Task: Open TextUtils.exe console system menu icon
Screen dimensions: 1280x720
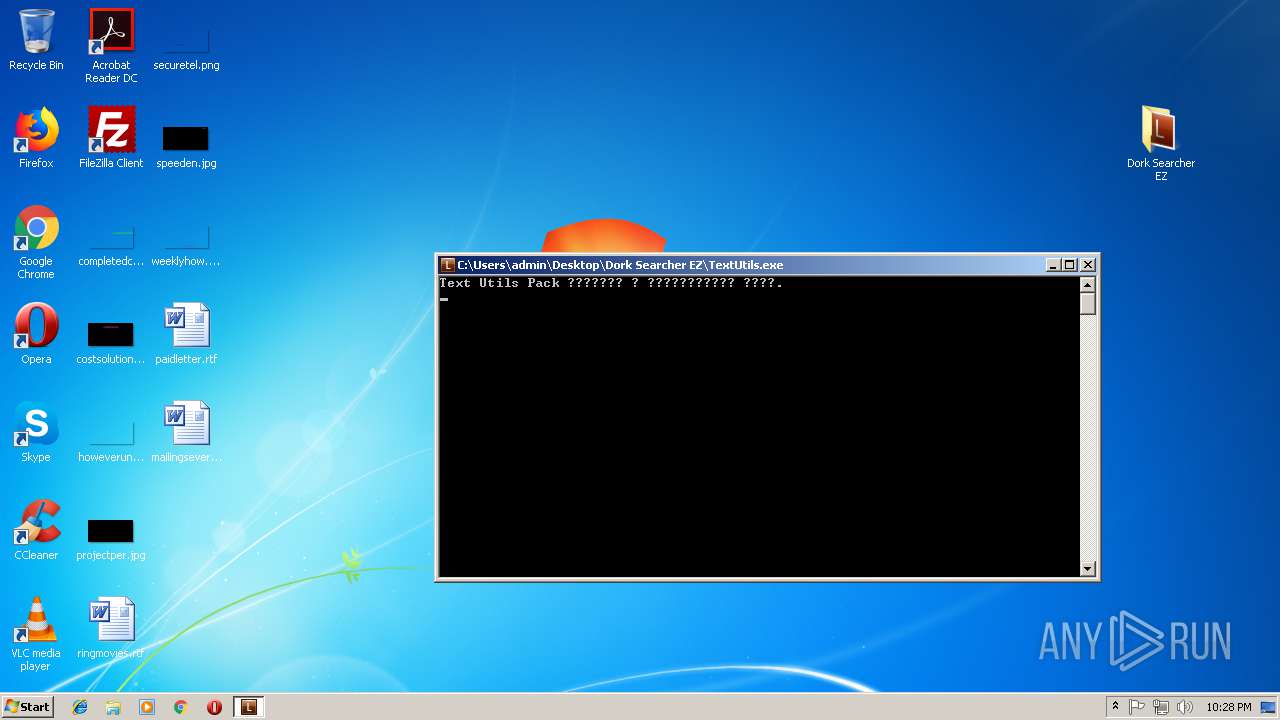Action: (448, 265)
